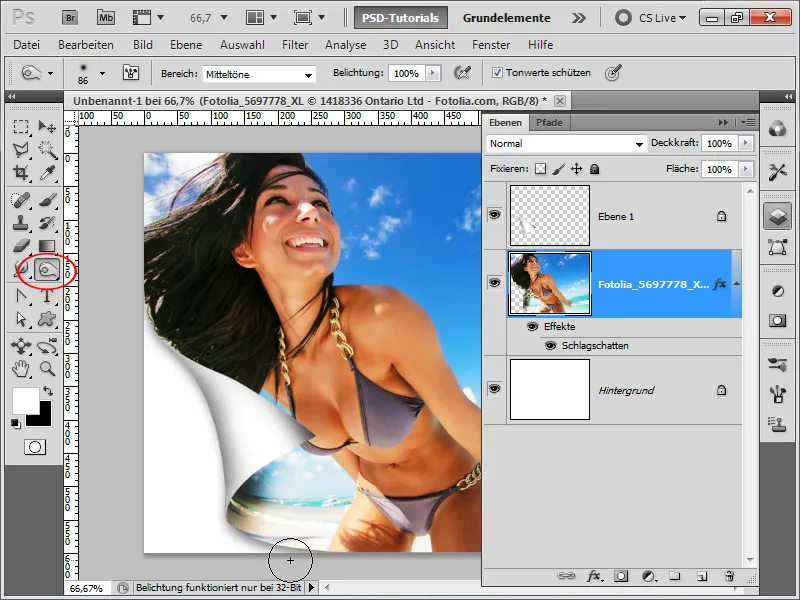Select the Type tool
This screenshot has height=600, width=800.
pyautogui.click(x=47, y=296)
